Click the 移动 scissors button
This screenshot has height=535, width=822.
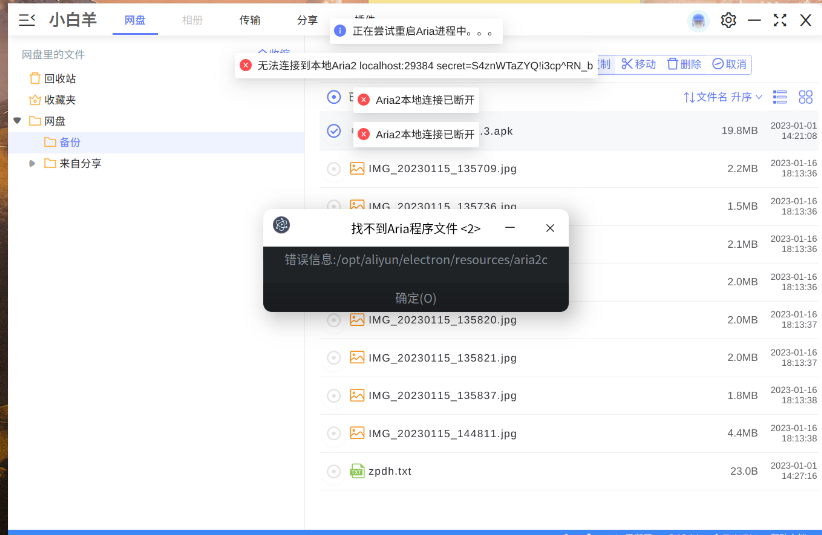639,64
